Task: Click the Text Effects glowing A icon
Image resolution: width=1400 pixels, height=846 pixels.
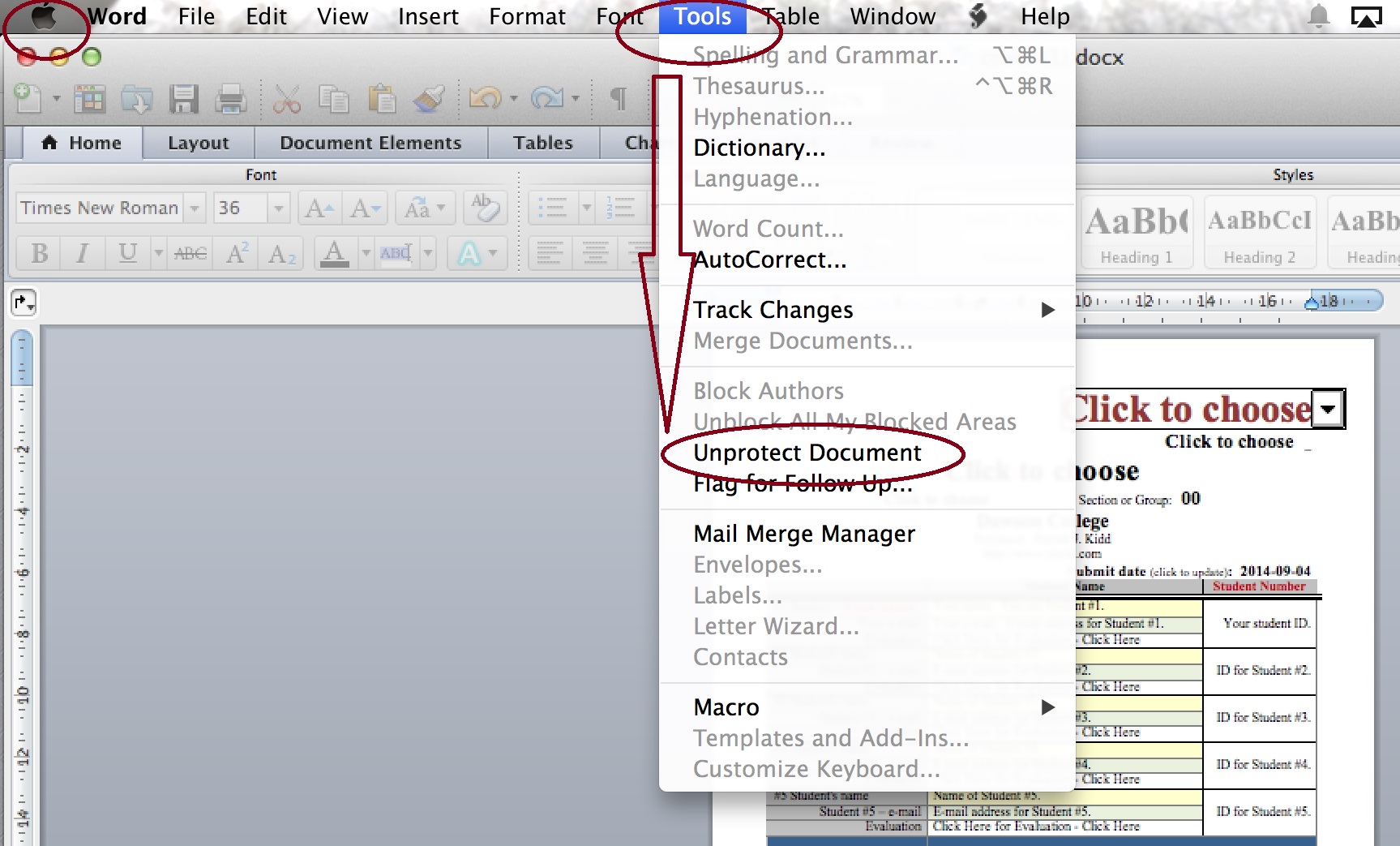Action: (469, 254)
